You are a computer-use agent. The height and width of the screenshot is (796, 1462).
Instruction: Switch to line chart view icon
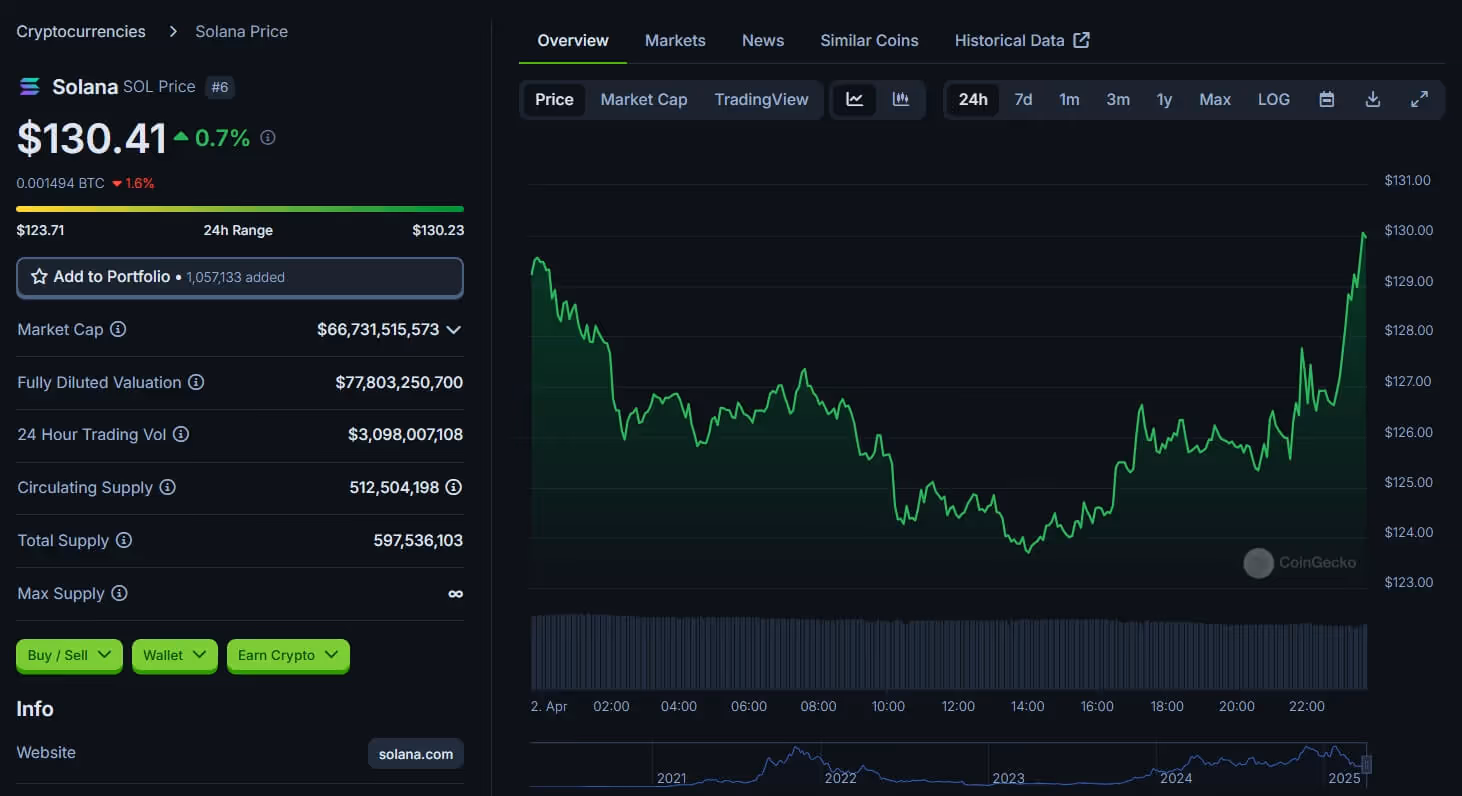(855, 99)
